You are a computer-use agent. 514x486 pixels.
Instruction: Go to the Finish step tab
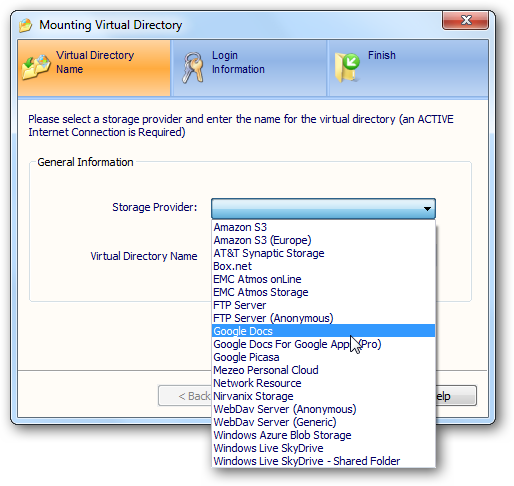408,68
